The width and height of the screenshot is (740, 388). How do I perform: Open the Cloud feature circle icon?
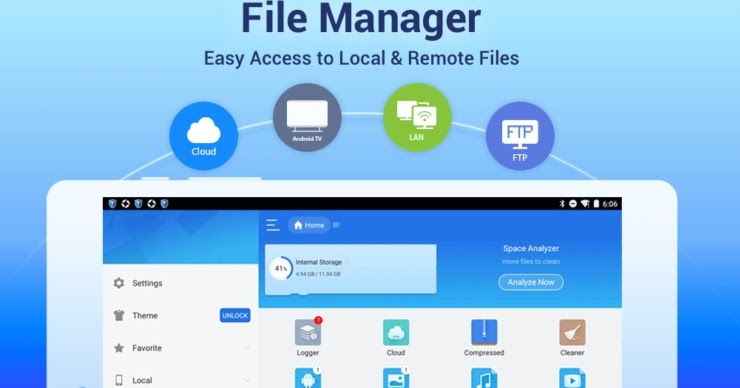(203, 135)
